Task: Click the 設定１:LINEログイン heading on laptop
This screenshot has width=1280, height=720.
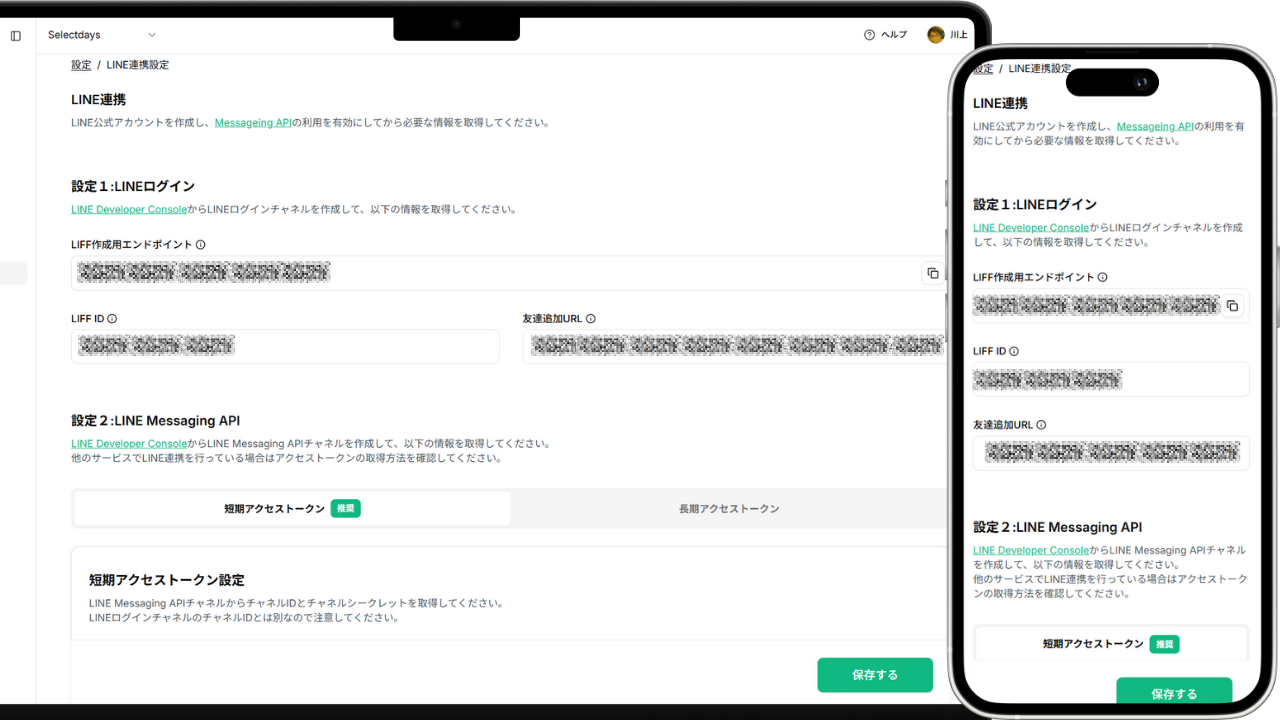Action: (133, 186)
